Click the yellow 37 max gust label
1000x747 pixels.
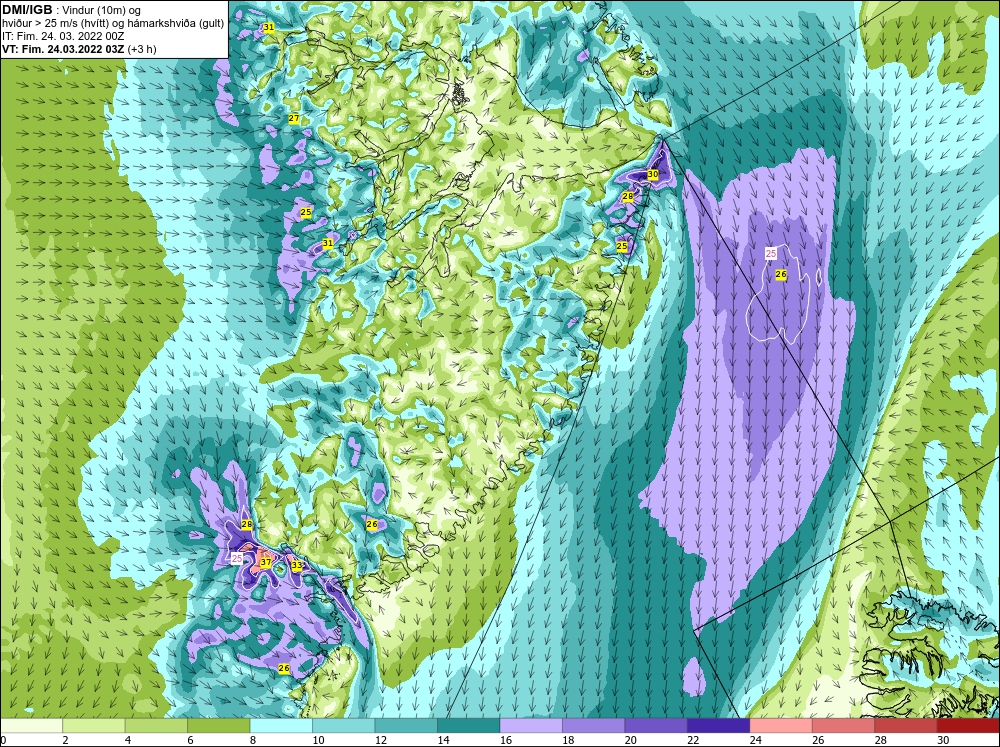[x=266, y=563]
